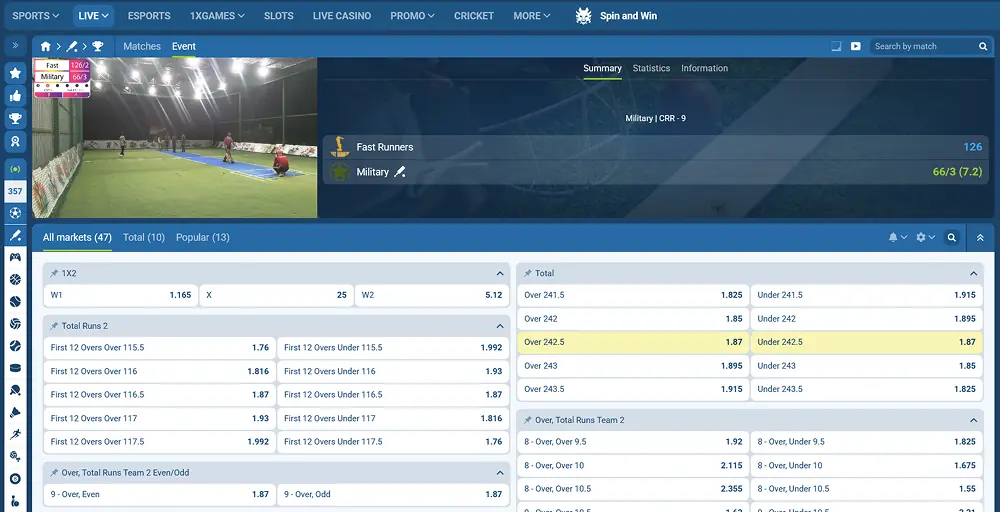Click the trophy breadcrumb icon
Viewport: 1000px width, 512px height.
[x=98, y=47]
